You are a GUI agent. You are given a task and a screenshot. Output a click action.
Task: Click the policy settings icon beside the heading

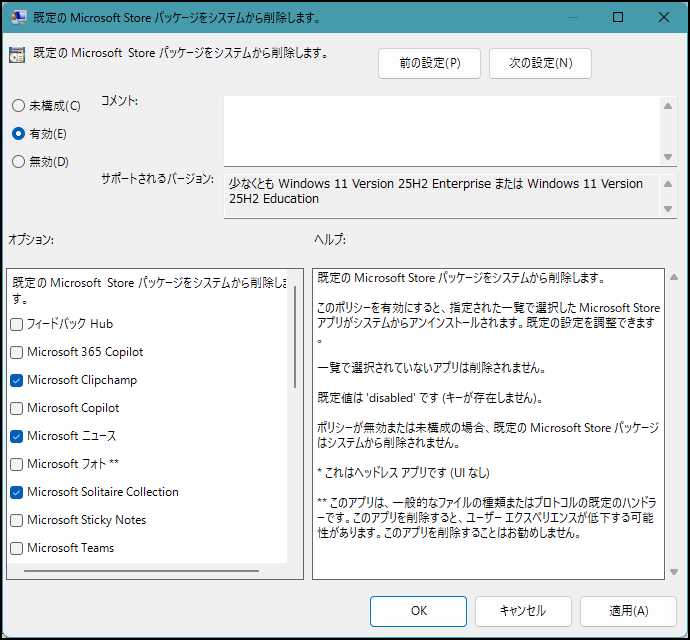(x=17, y=55)
